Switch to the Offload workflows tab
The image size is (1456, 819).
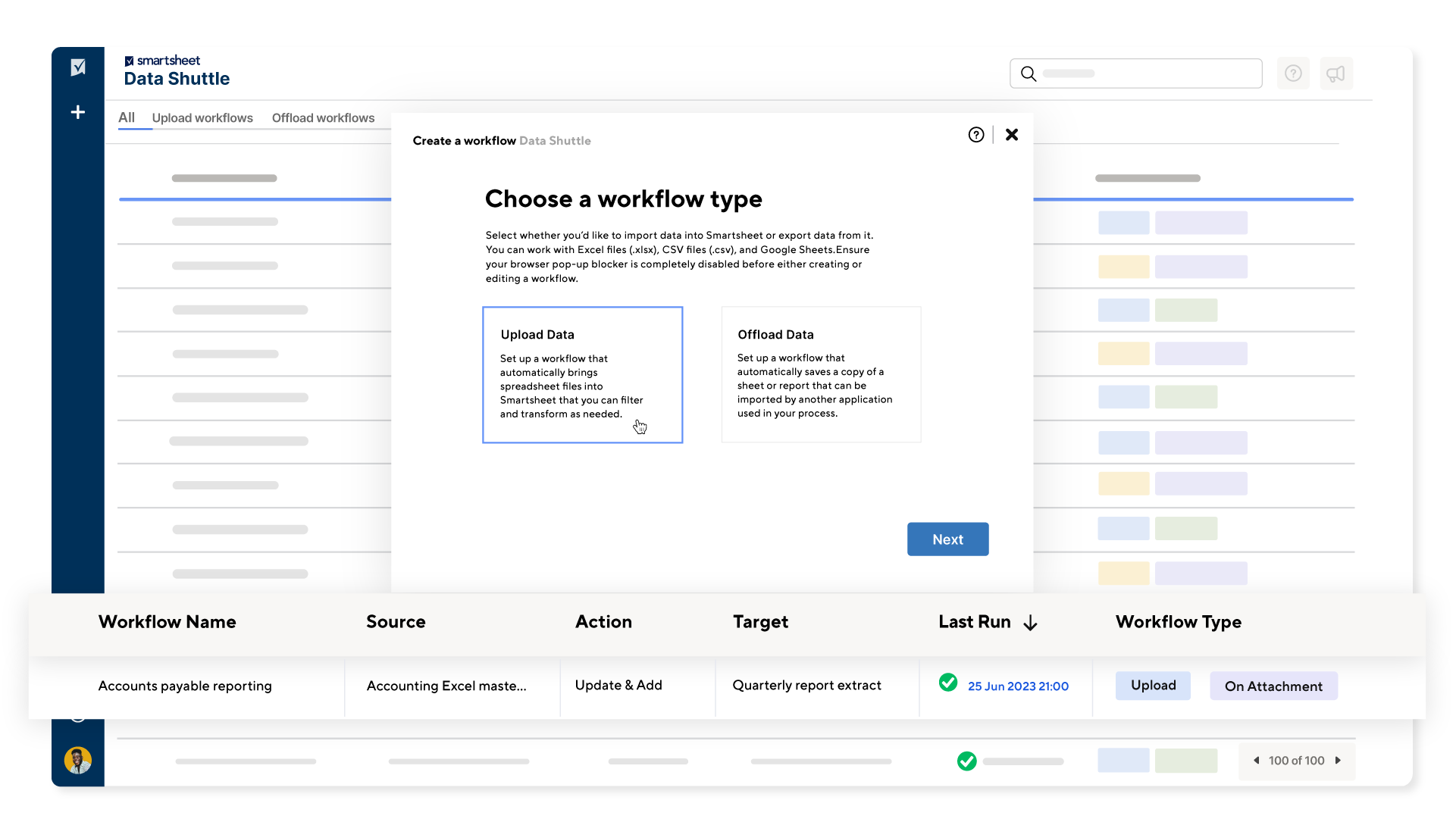(323, 117)
